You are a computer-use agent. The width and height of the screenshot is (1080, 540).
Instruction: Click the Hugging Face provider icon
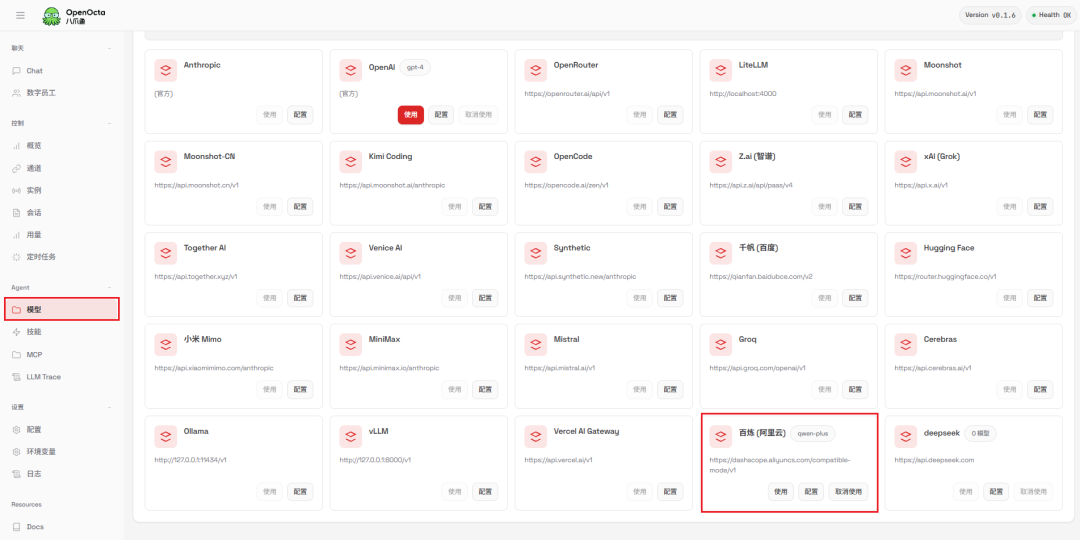coord(906,253)
